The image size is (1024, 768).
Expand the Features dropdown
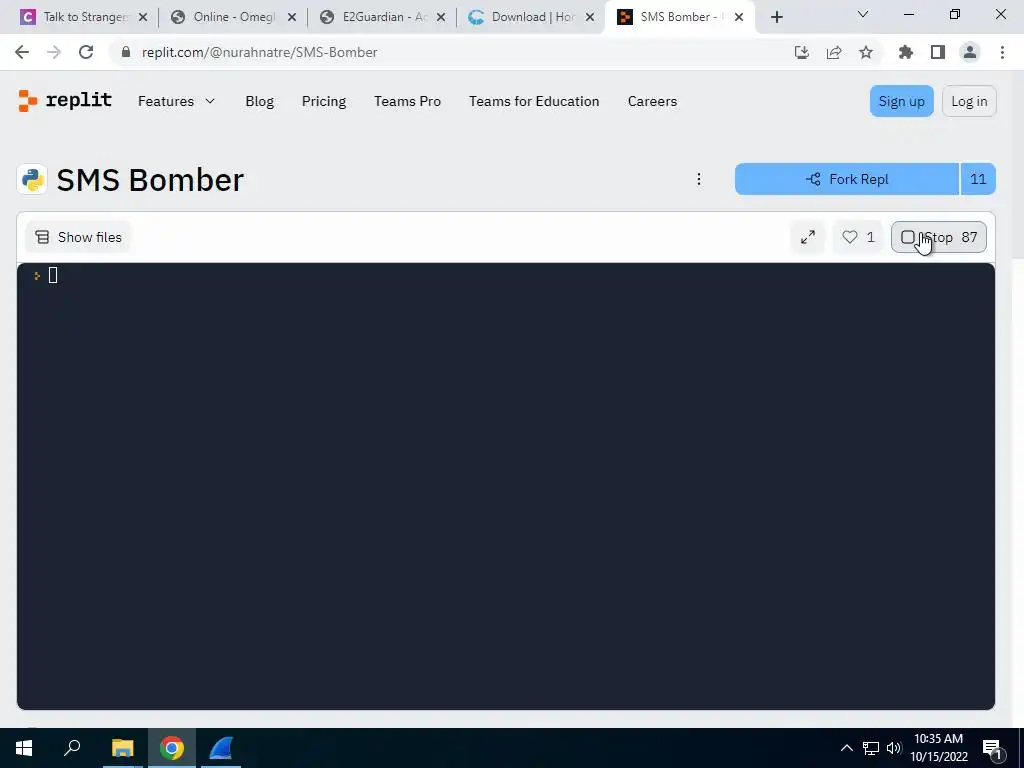pos(176,101)
